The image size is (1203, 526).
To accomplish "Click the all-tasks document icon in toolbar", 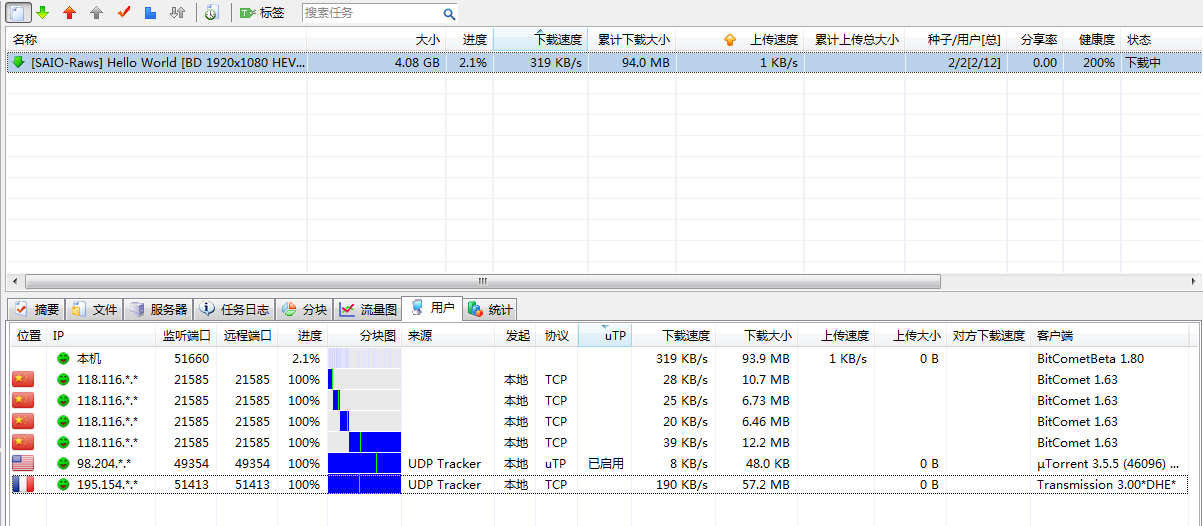I will coord(17,13).
